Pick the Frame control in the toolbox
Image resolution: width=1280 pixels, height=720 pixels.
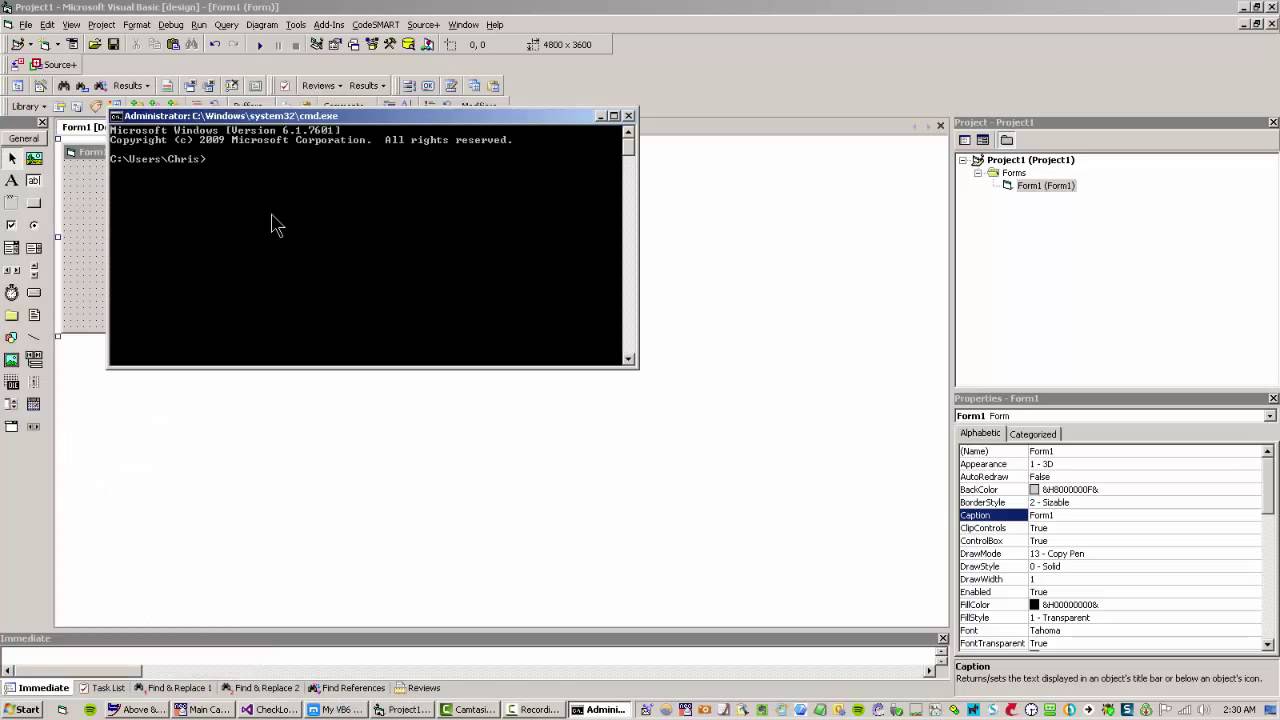point(12,203)
